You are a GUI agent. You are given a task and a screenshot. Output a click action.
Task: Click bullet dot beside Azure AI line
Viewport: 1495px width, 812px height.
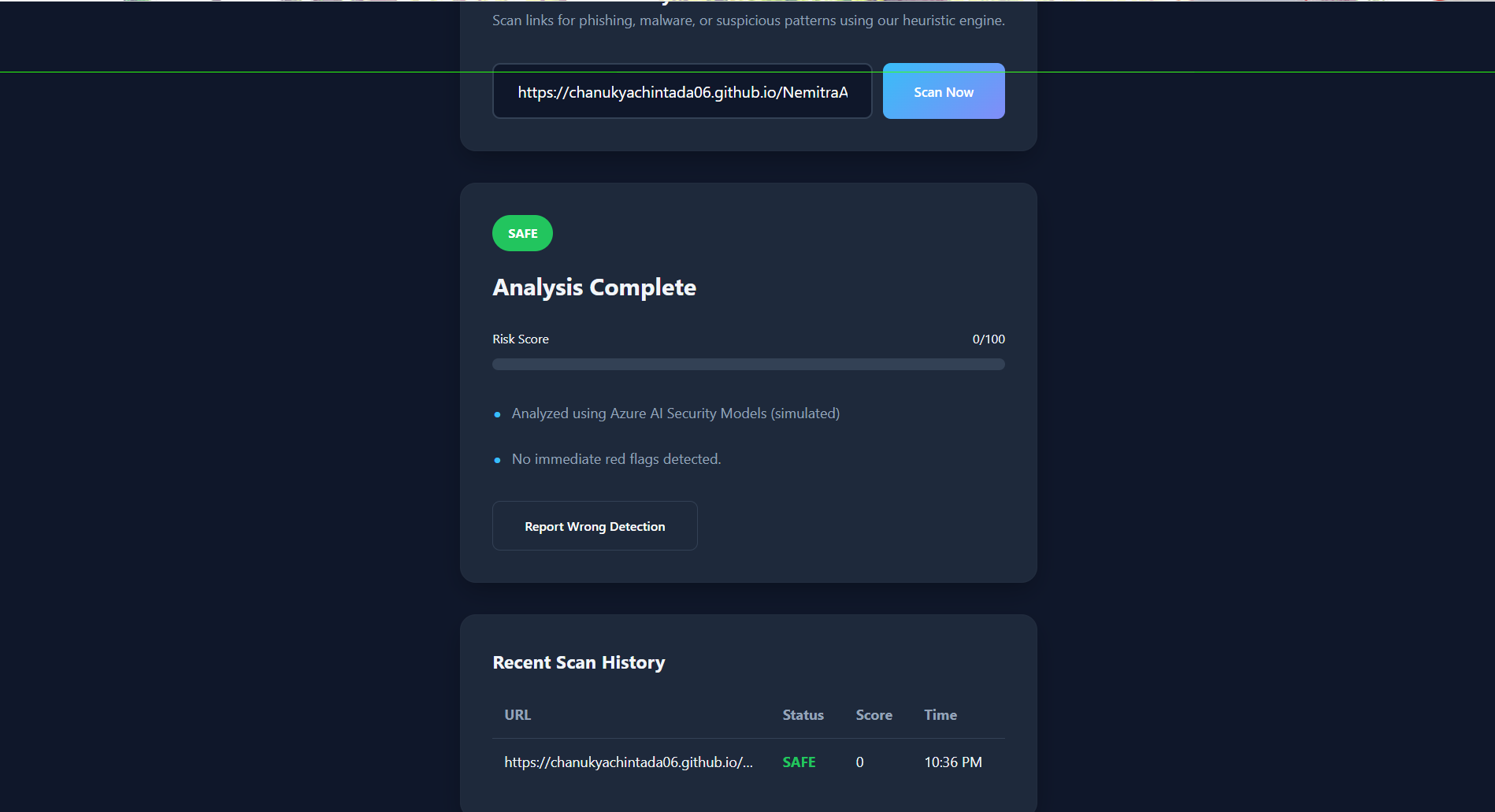497,414
